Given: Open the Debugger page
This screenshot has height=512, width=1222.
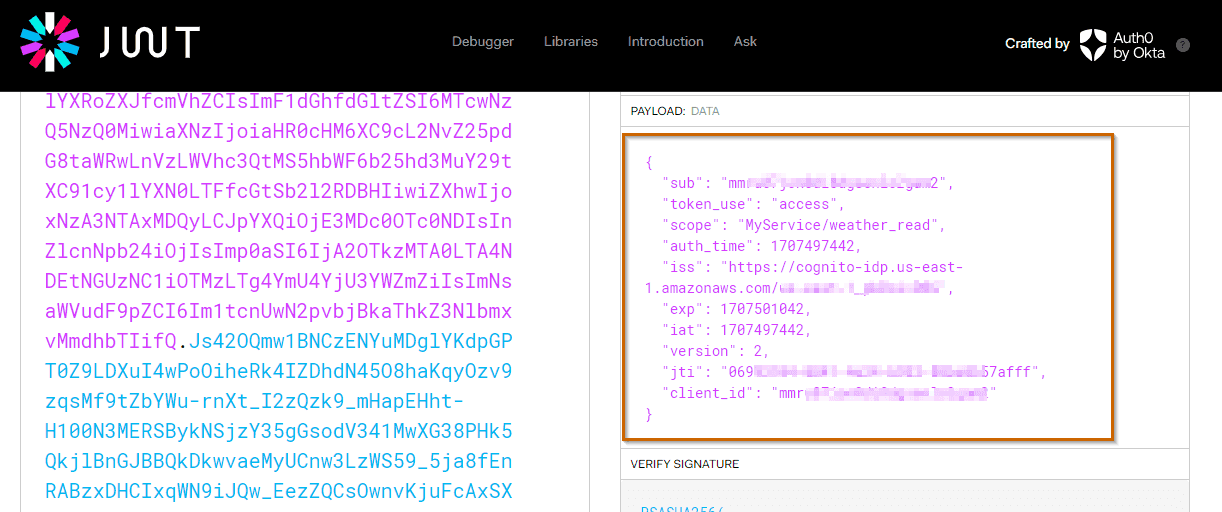Looking at the screenshot, I should click(483, 42).
